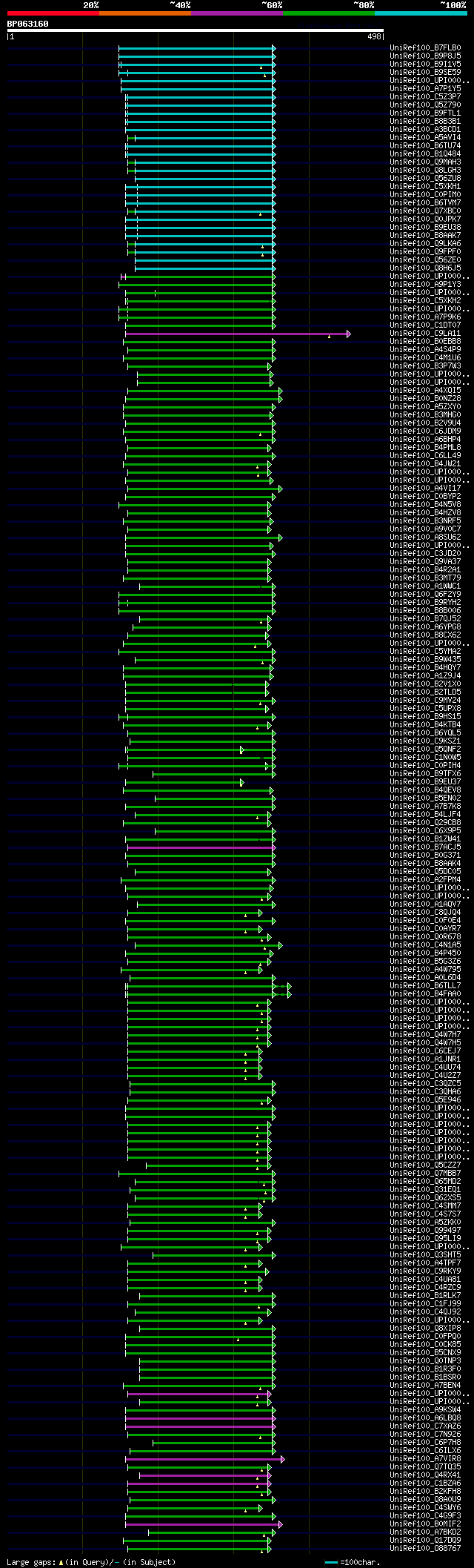Select hit label UniRef100_A4XQI5
The width and height of the screenshot is (474, 1568).
click(425, 391)
